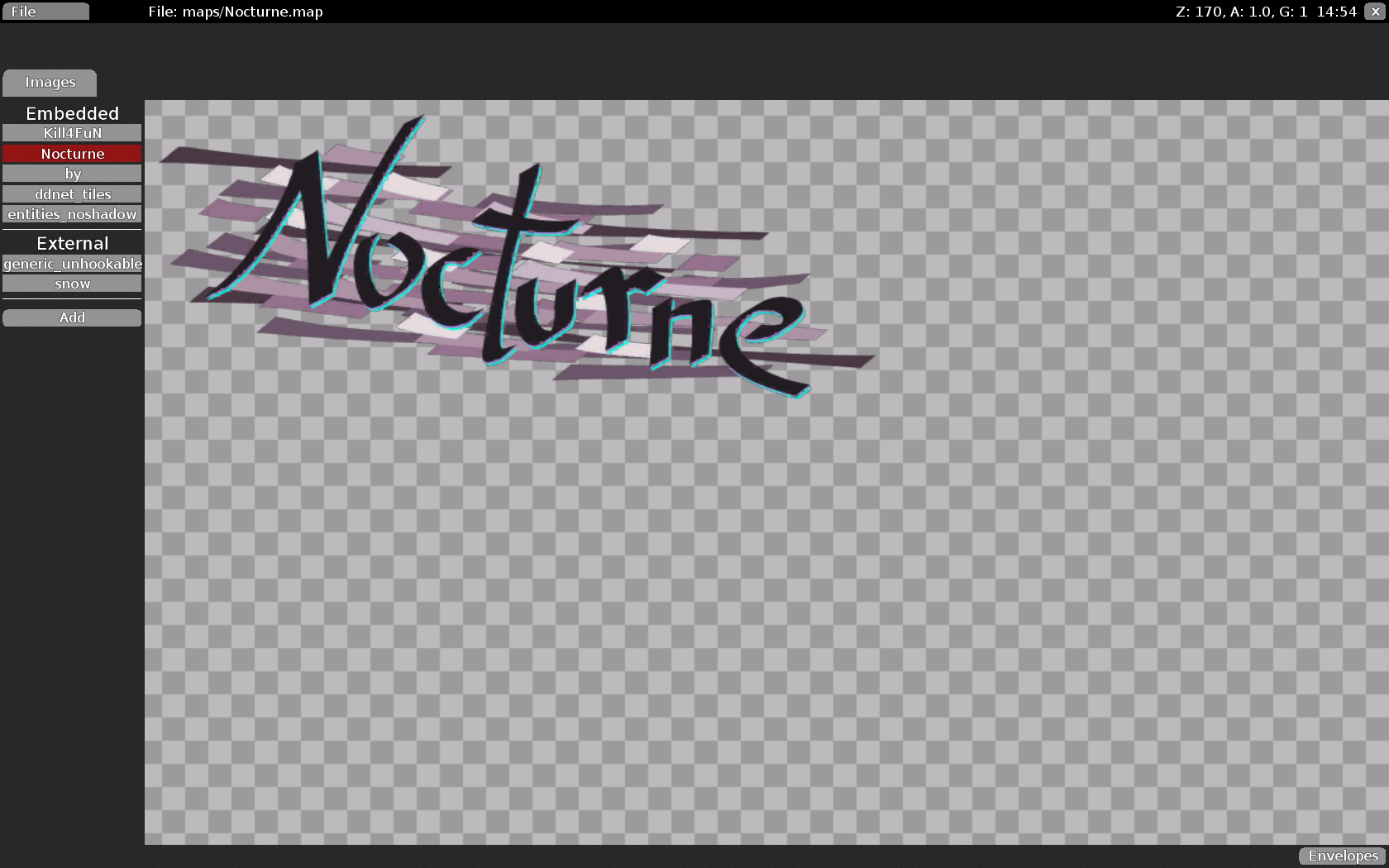Select the entities_noshadow image
The height and width of the screenshot is (868, 1389).
72,214
